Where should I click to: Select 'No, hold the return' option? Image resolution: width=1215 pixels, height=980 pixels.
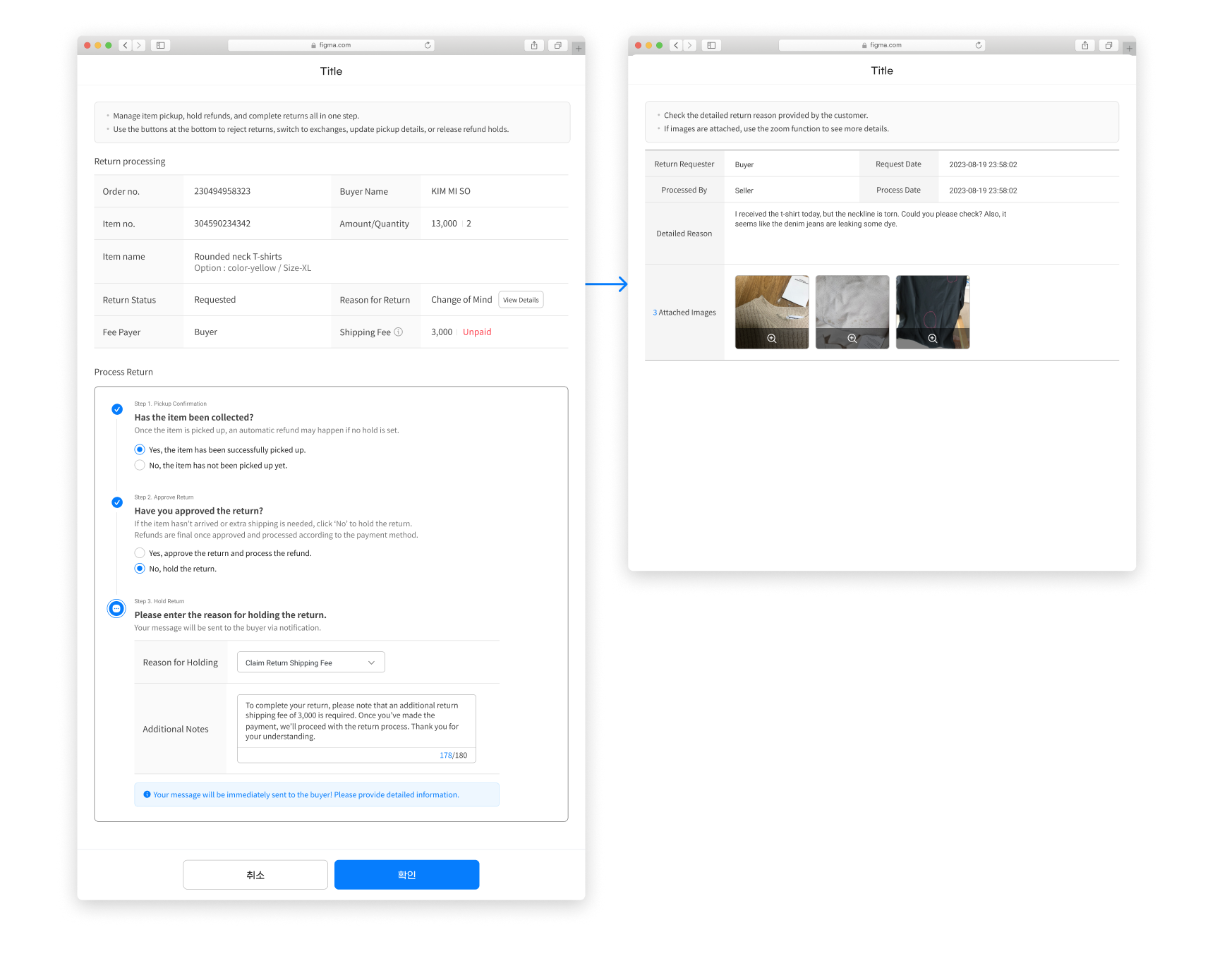point(140,569)
